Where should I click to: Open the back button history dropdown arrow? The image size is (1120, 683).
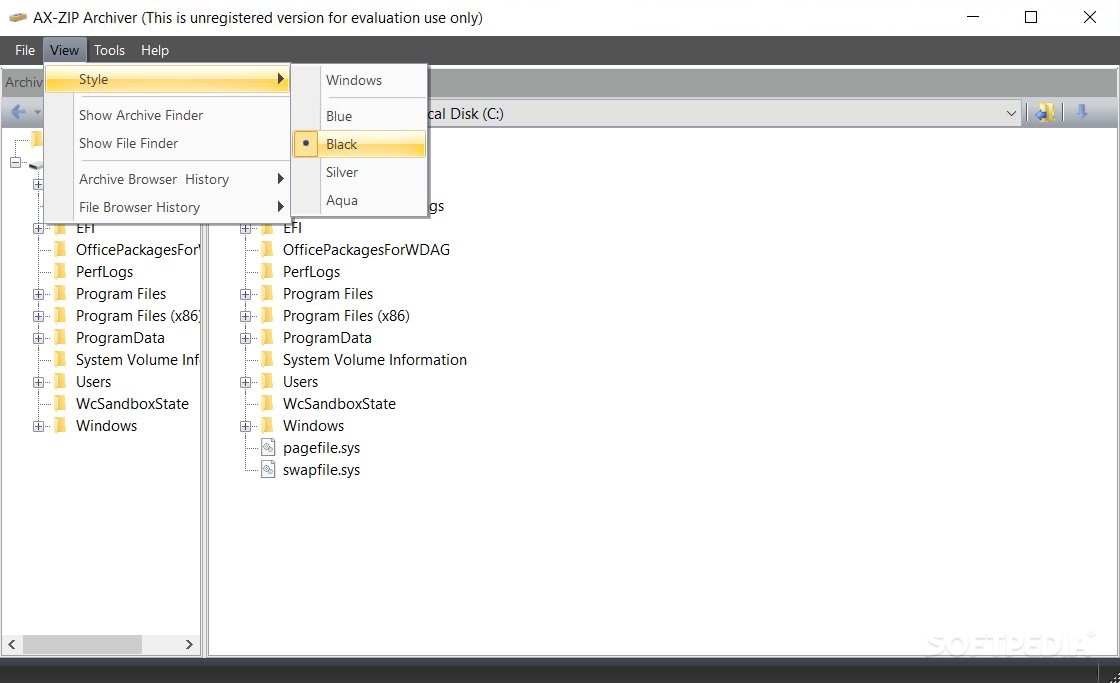pyautogui.click(x=37, y=113)
